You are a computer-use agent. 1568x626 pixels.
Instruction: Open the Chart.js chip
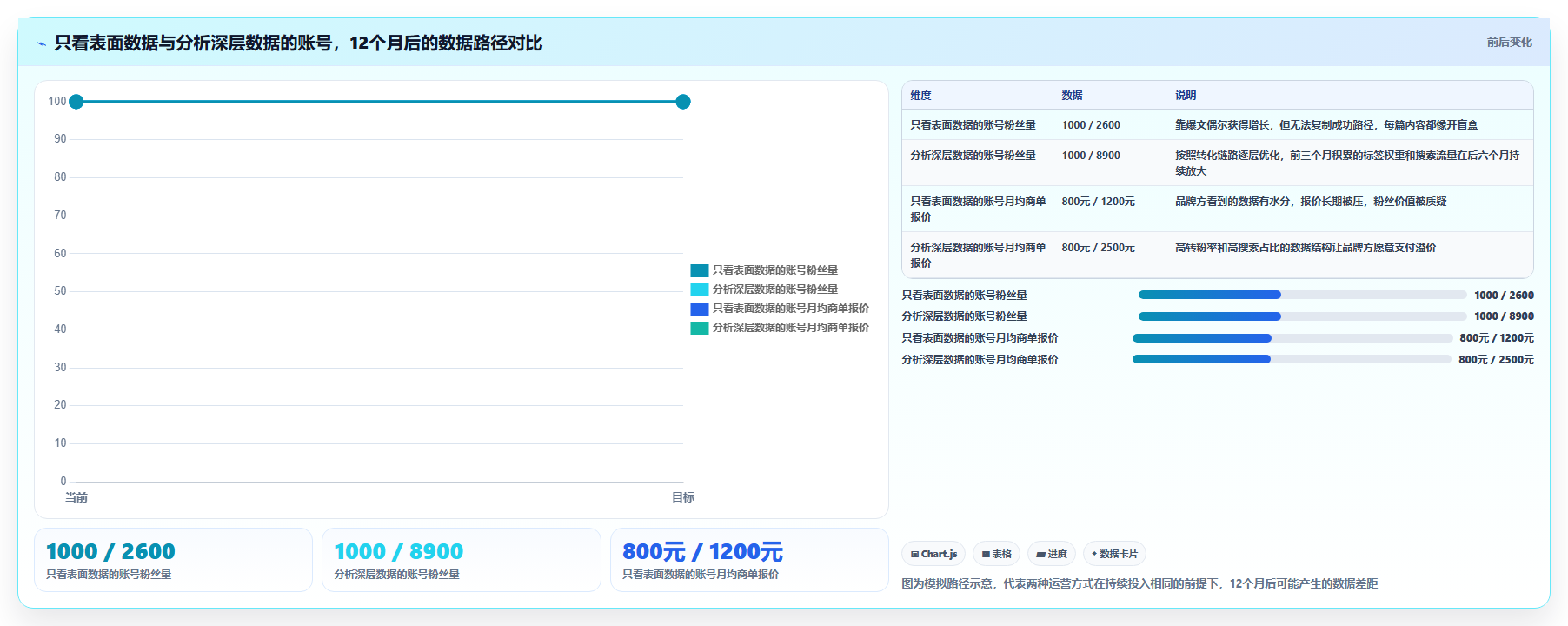[x=933, y=554]
